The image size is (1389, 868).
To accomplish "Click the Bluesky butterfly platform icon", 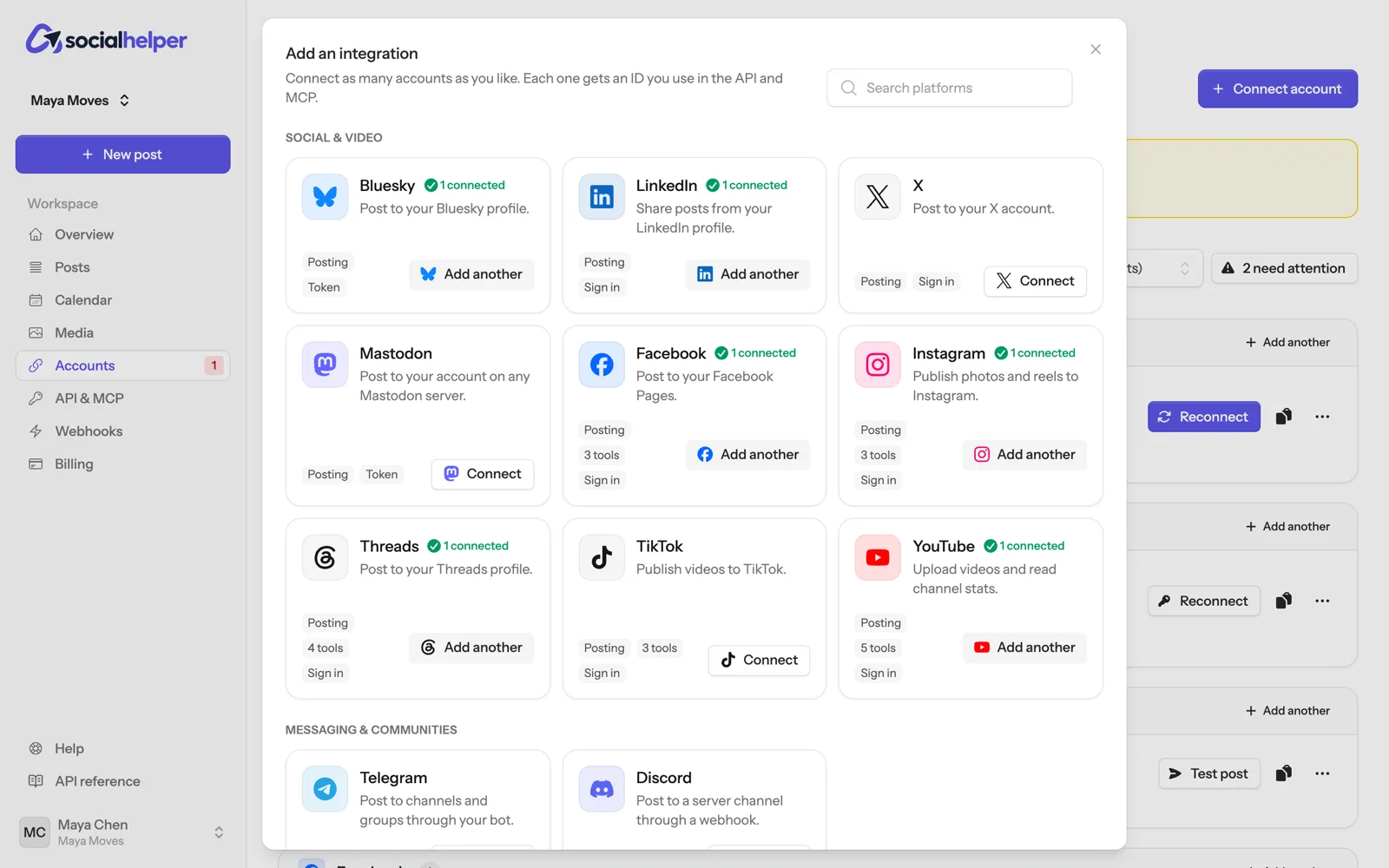I will coord(325,197).
